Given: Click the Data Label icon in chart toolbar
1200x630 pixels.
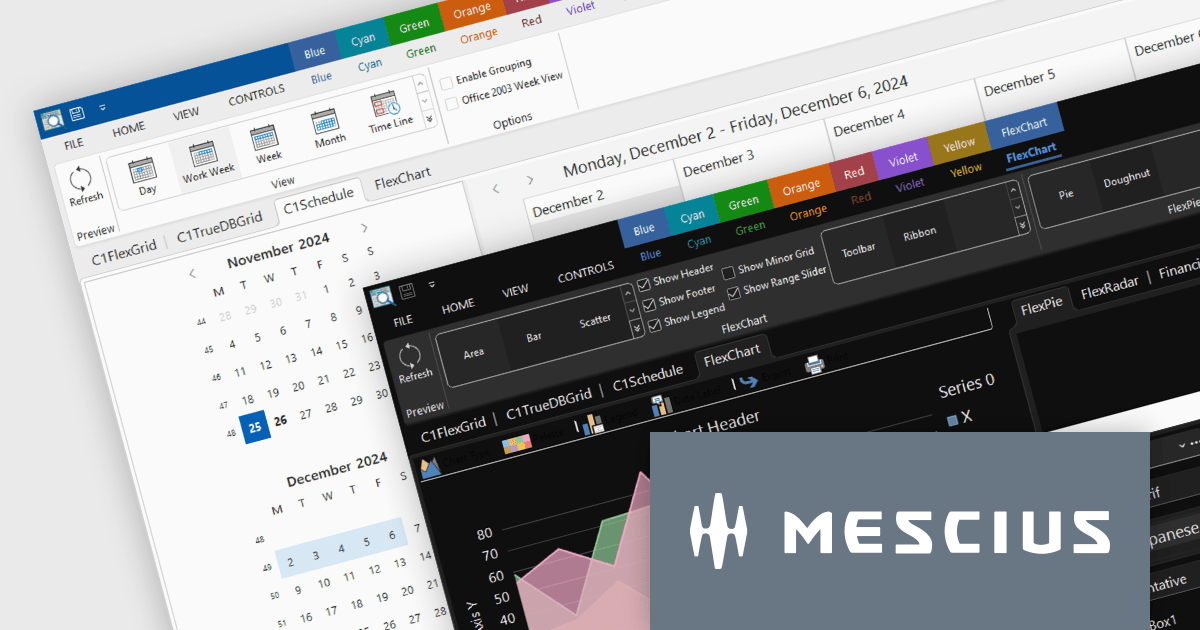Looking at the screenshot, I should 661,405.
